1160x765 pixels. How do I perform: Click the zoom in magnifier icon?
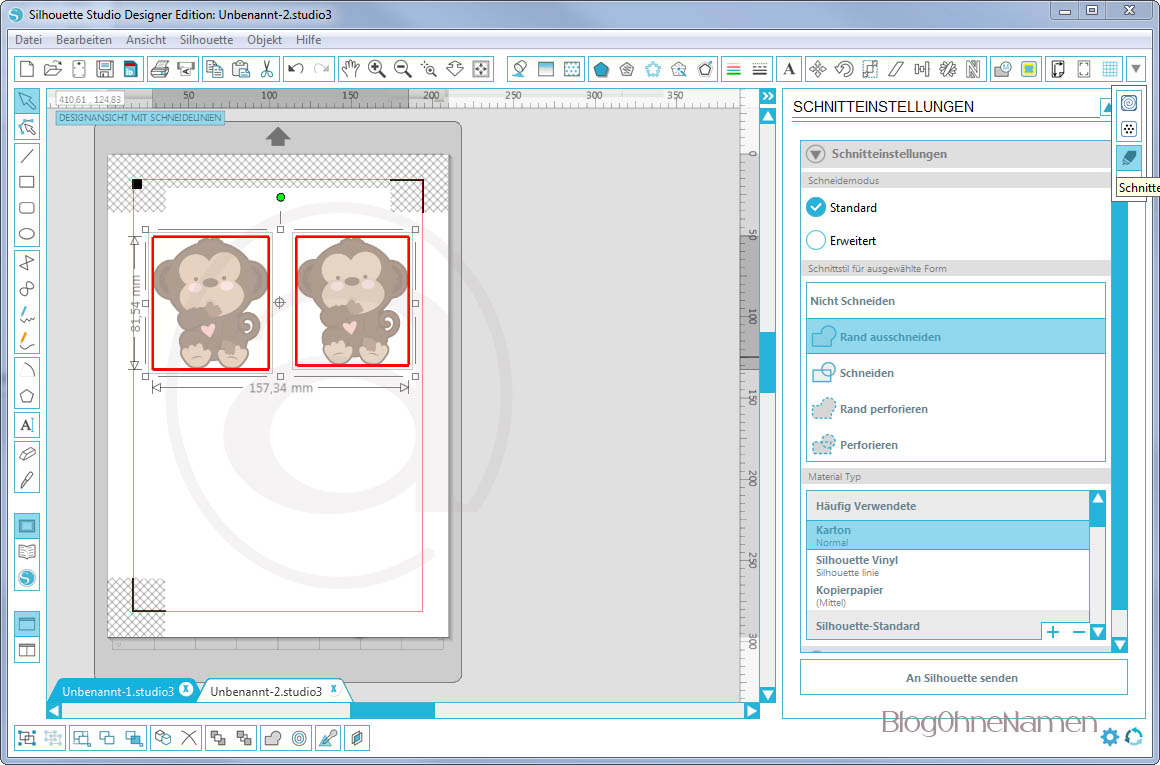click(377, 69)
